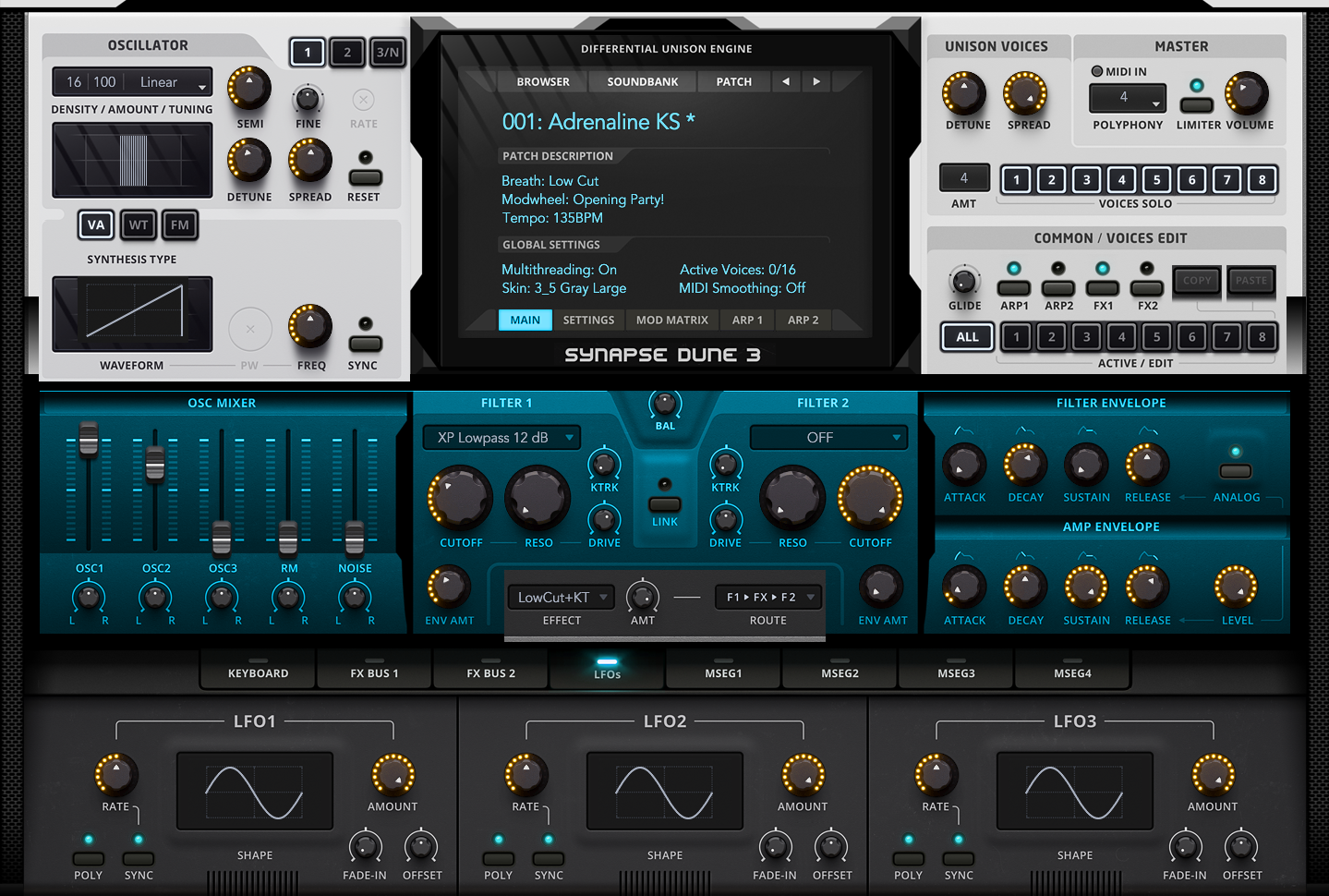Screen dimensions: 1329x896
Task: Click the Filter 1 DRIVE knob
Action: (604, 519)
